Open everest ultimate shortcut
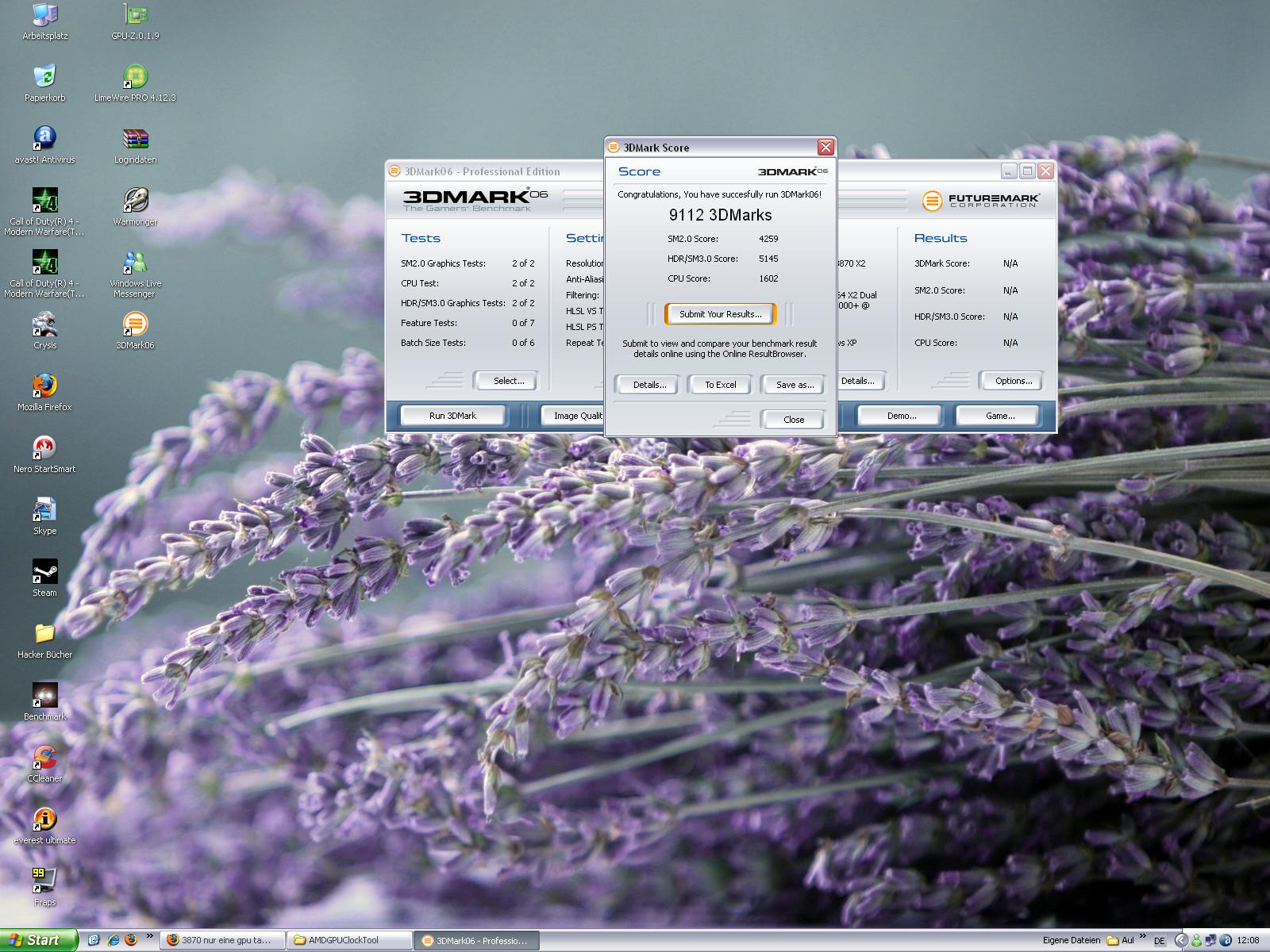This screenshot has height=952, width=1270. click(44, 826)
